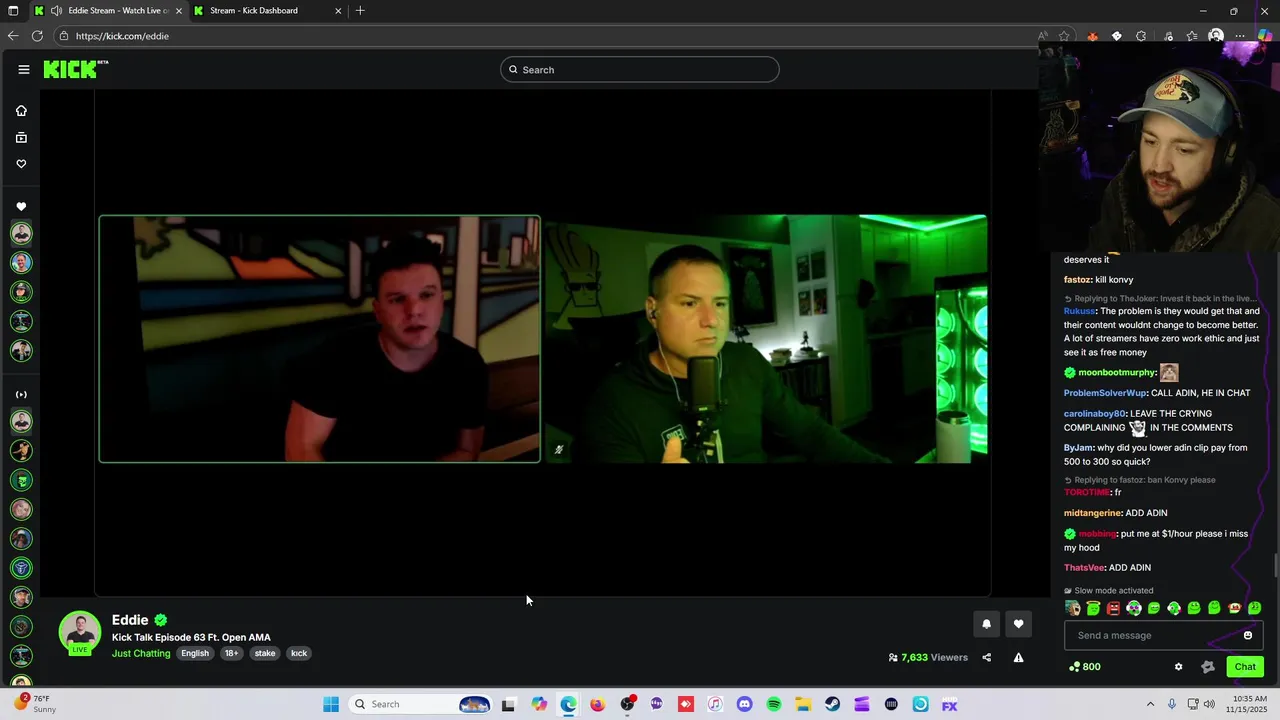This screenshot has width=1280, height=720.
Task: Open Edge settings three-dots menu
Action: (1240, 36)
